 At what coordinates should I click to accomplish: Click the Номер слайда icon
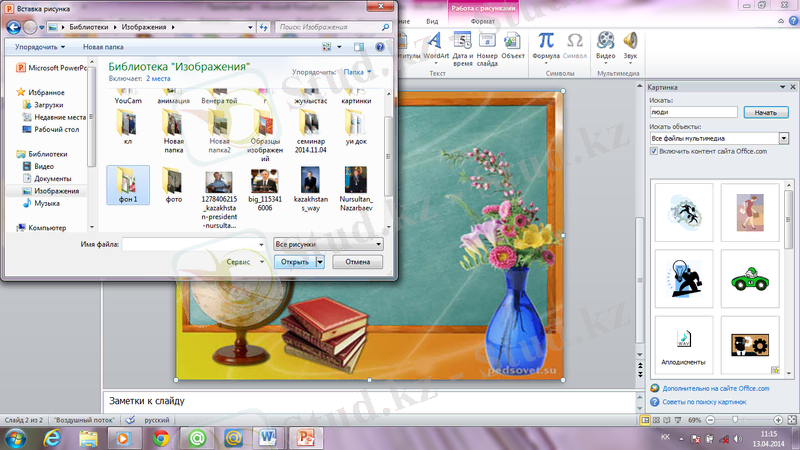click(x=488, y=44)
